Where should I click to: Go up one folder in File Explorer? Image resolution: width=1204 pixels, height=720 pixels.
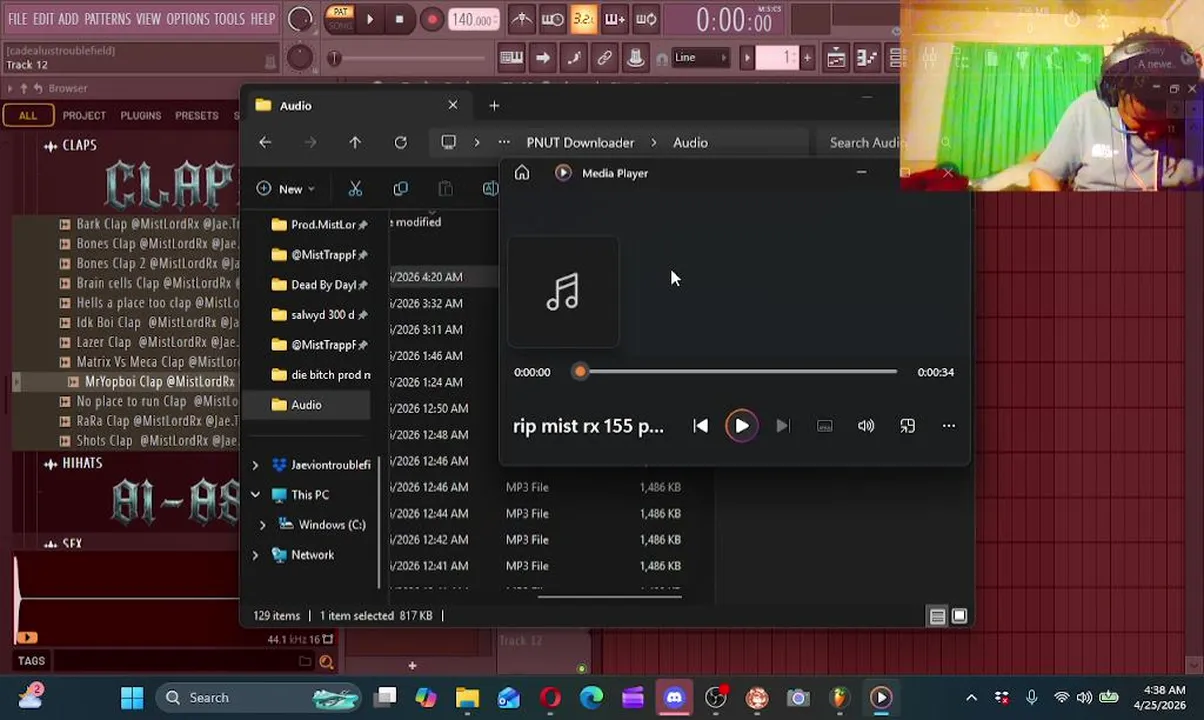[x=355, y=143]
